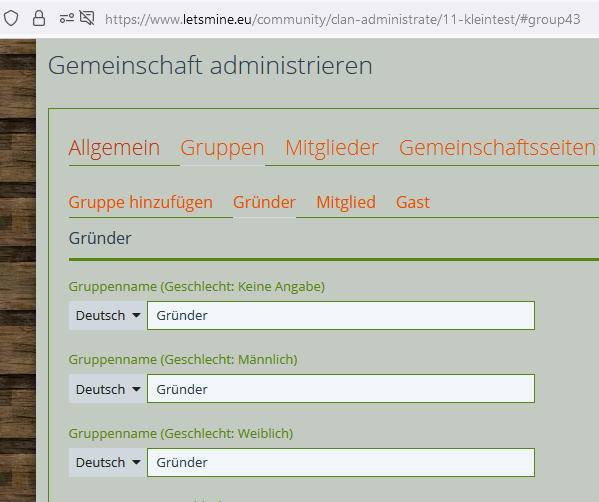Focus the Männlich group name input field

[341, 389]
